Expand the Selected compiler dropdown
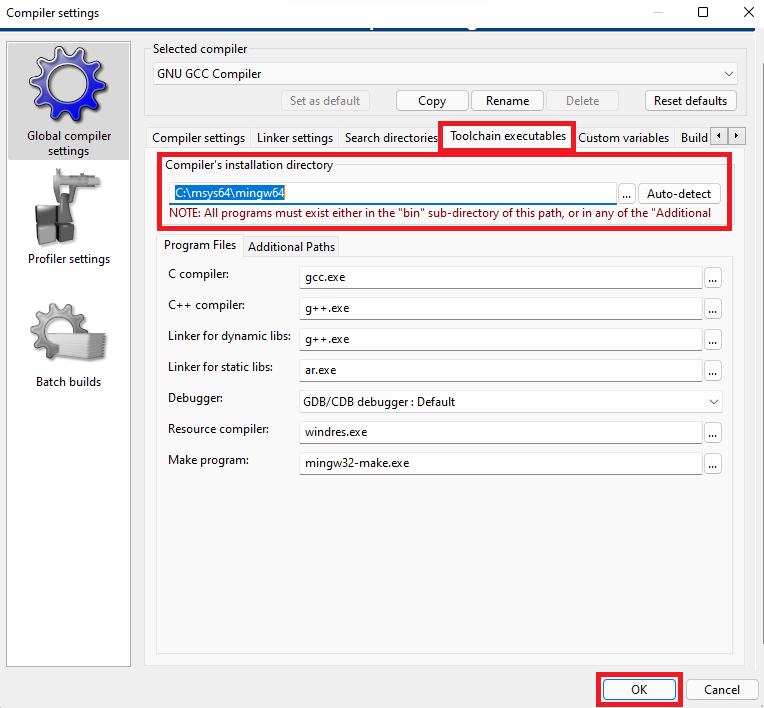Image resolution: width=764 pixels, height=708 pixels. click(445, 74)
